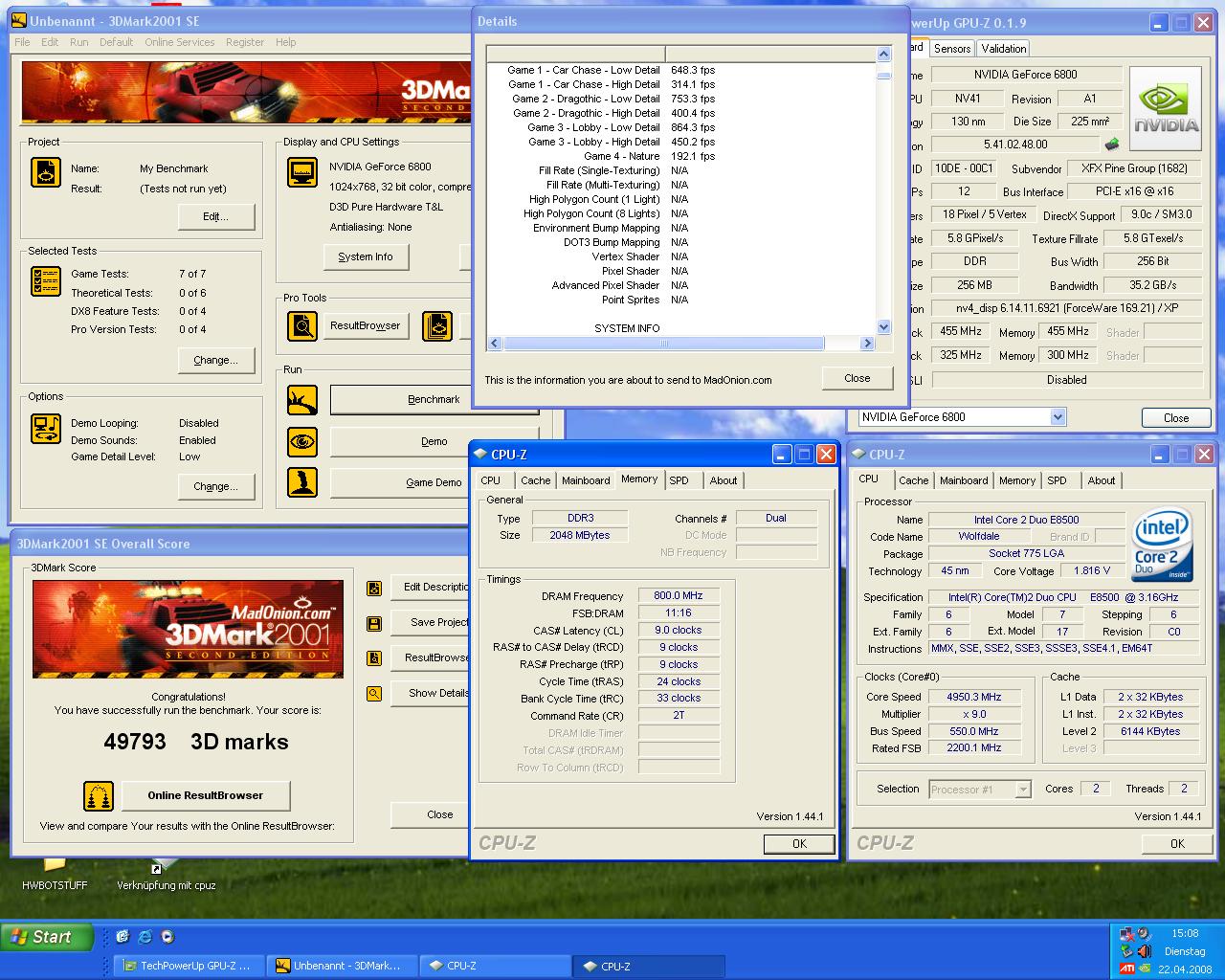Click the ATI tray icon
The image size is (1225, 980).
point(1127,969)
